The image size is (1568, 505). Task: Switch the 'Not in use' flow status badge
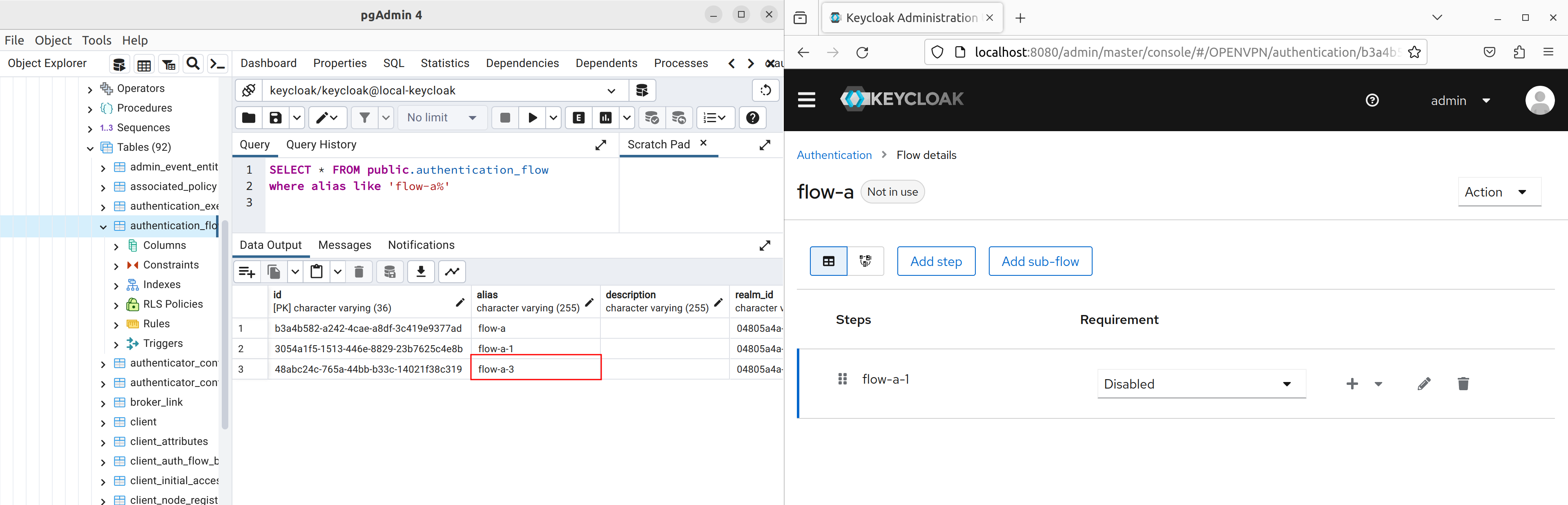[892, 191]
